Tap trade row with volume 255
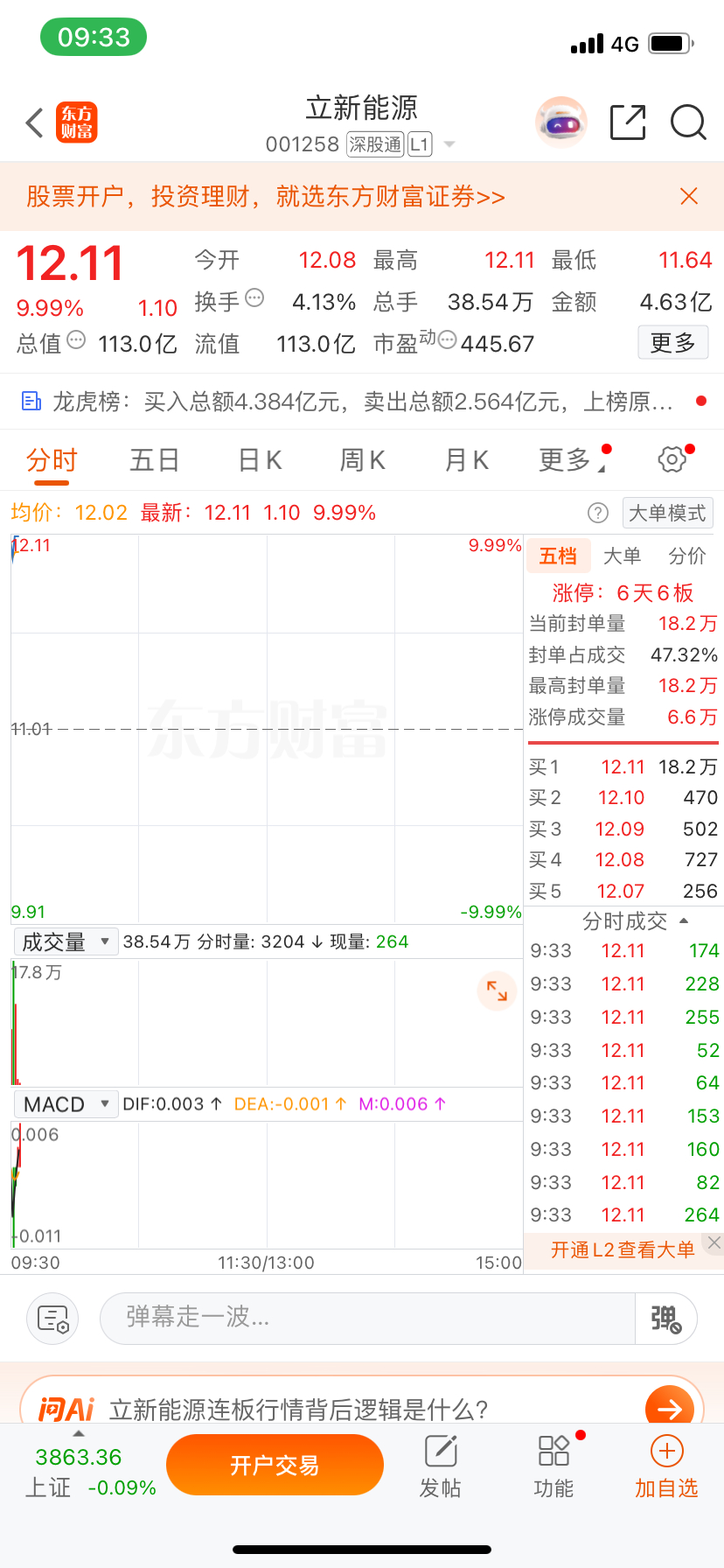 tap(624, 1017)
